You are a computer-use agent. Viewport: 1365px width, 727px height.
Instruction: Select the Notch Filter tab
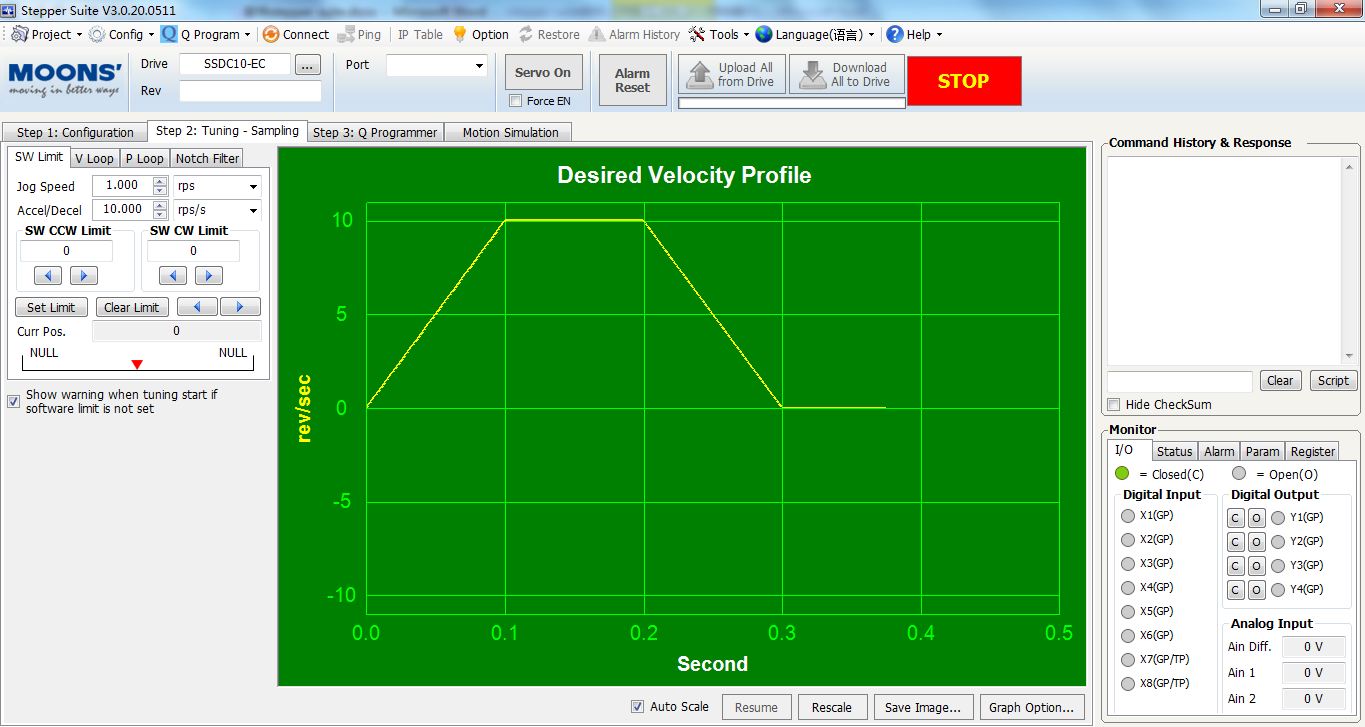[207, 158]
